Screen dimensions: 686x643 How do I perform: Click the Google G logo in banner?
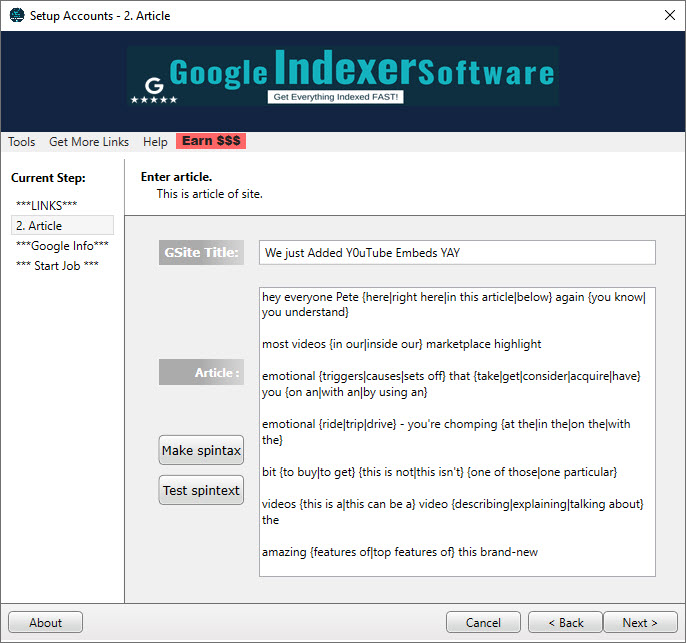pos(154,85)
